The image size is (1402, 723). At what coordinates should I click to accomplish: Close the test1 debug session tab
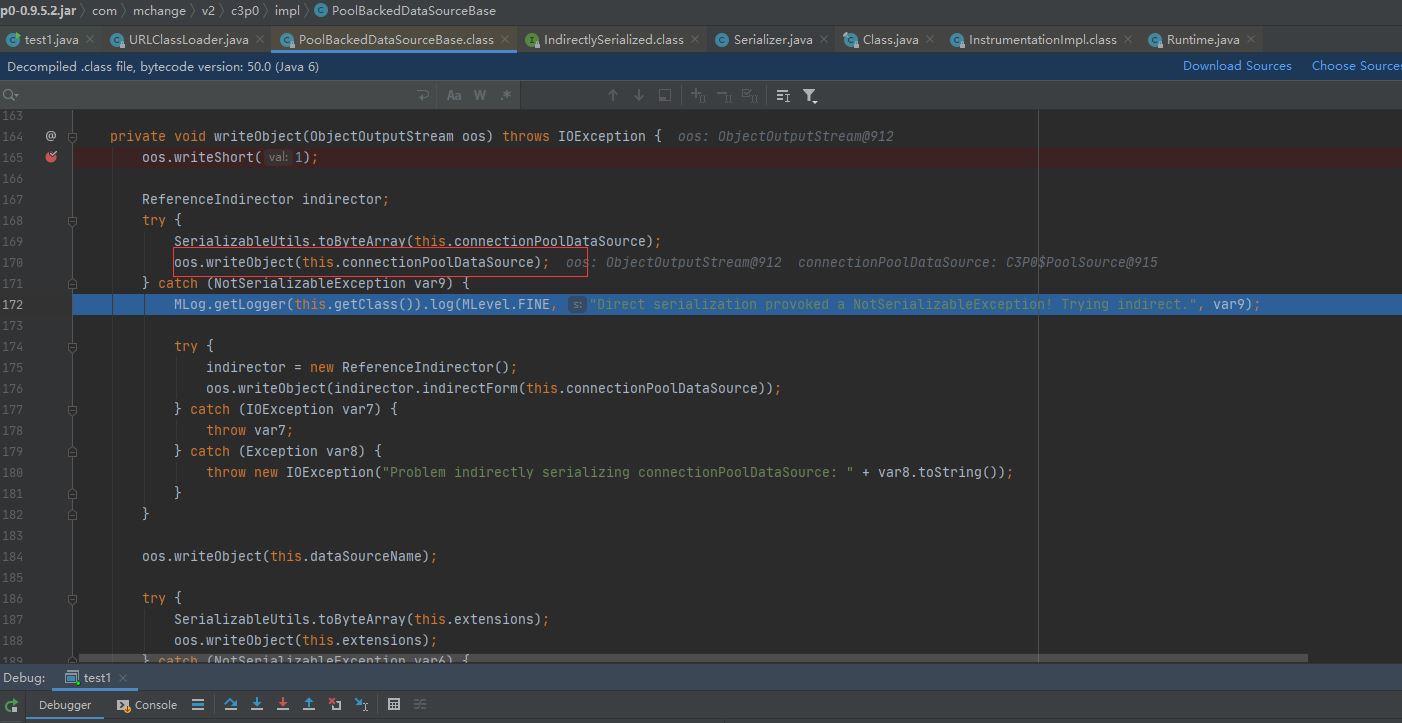123,678
